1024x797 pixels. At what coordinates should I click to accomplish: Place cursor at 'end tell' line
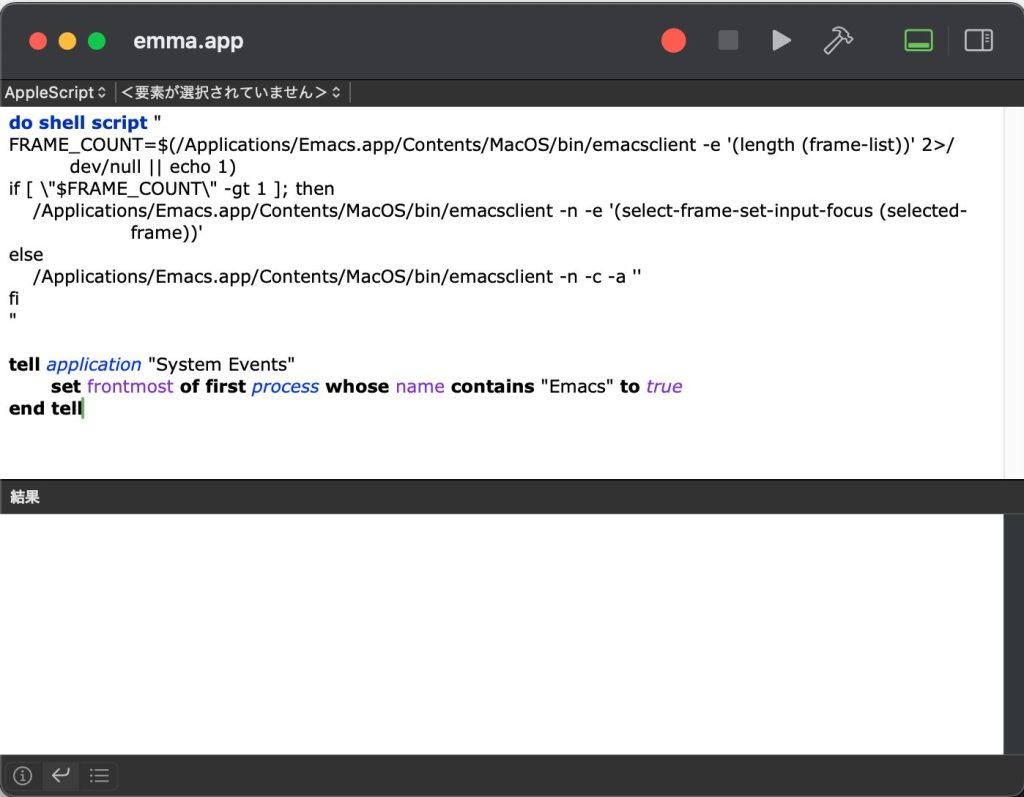pyautogui.click(x=46, y=409)
